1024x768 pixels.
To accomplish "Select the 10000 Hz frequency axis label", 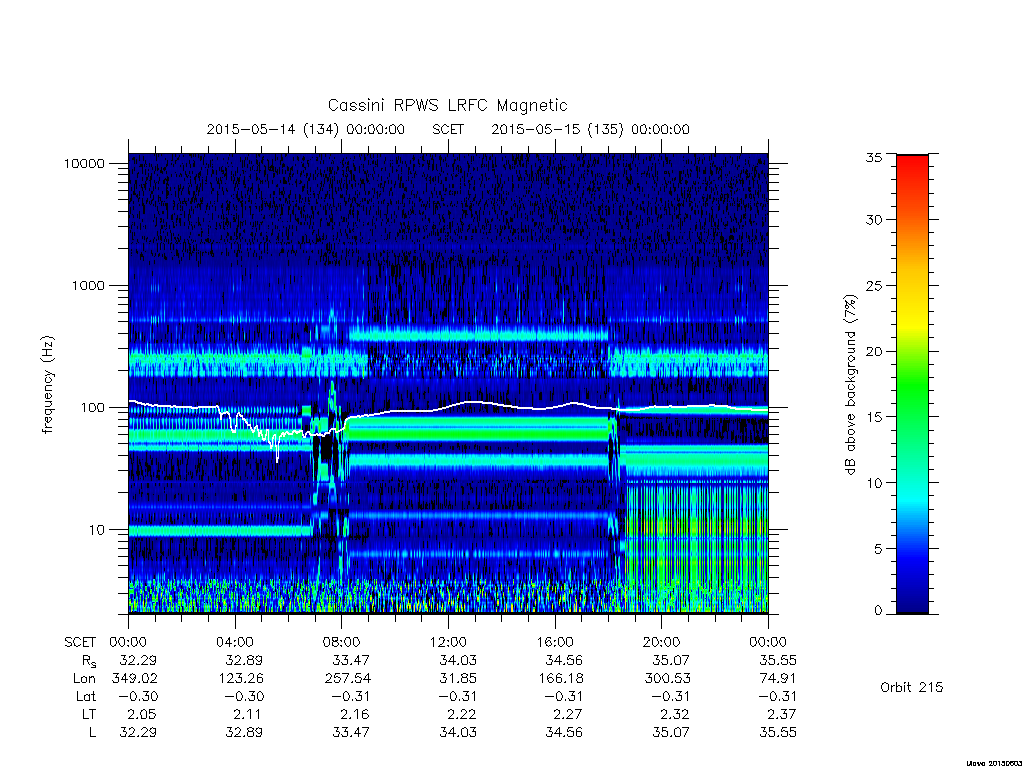I will 84,163.
